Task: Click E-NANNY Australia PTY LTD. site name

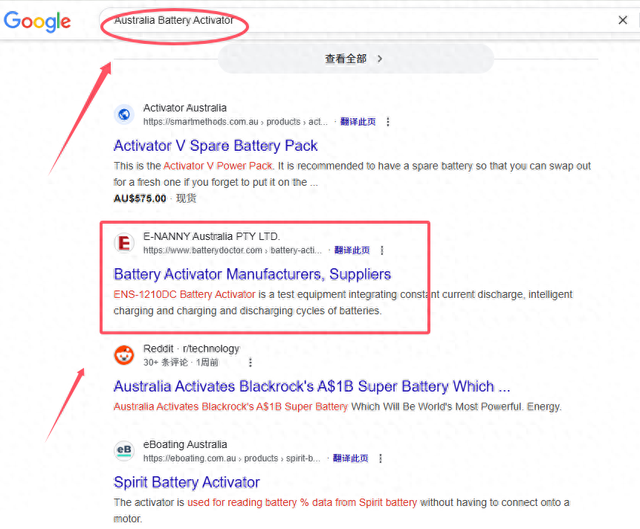Action: (x=211, y=236)
